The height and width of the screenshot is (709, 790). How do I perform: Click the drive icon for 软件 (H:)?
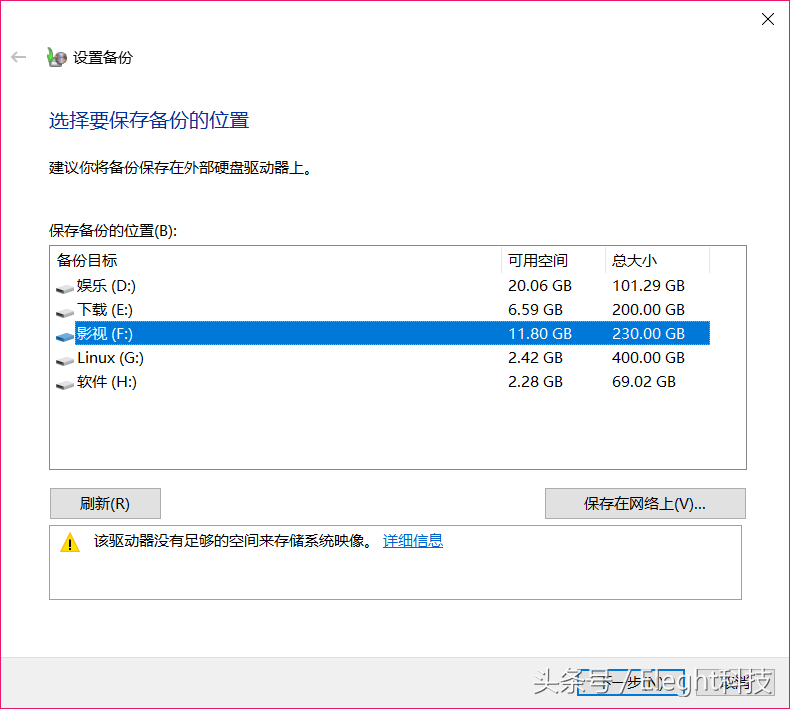point(64,385)
